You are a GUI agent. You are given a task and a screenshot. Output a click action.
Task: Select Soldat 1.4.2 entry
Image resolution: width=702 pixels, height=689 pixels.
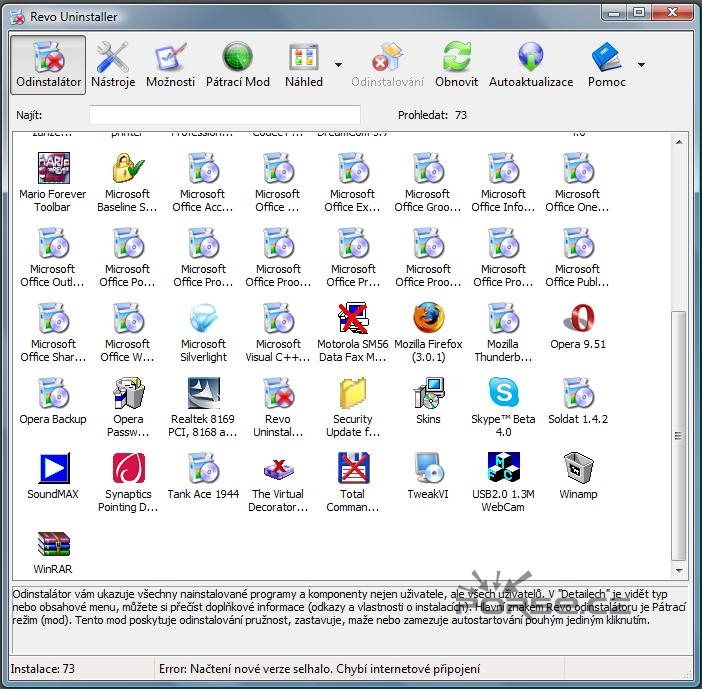click(578, 402)
